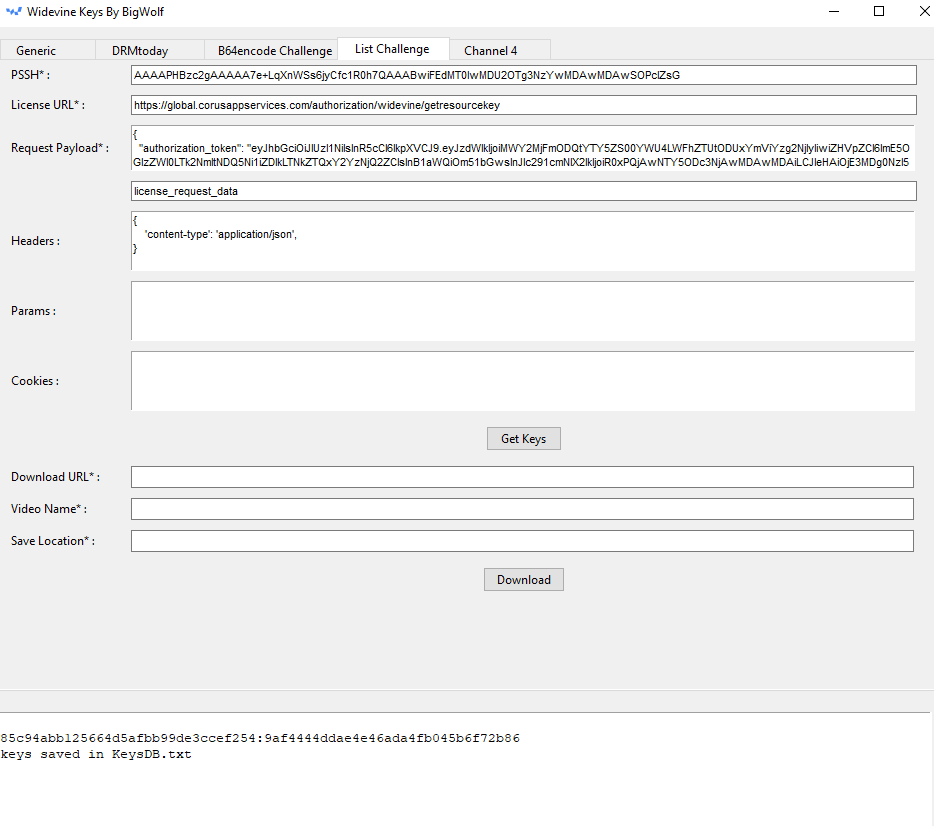Focus the empty Cookies text area
Image resolution: width=934 pixels, height=826 pixels.
pyautogui.click(x=523, y=381)
